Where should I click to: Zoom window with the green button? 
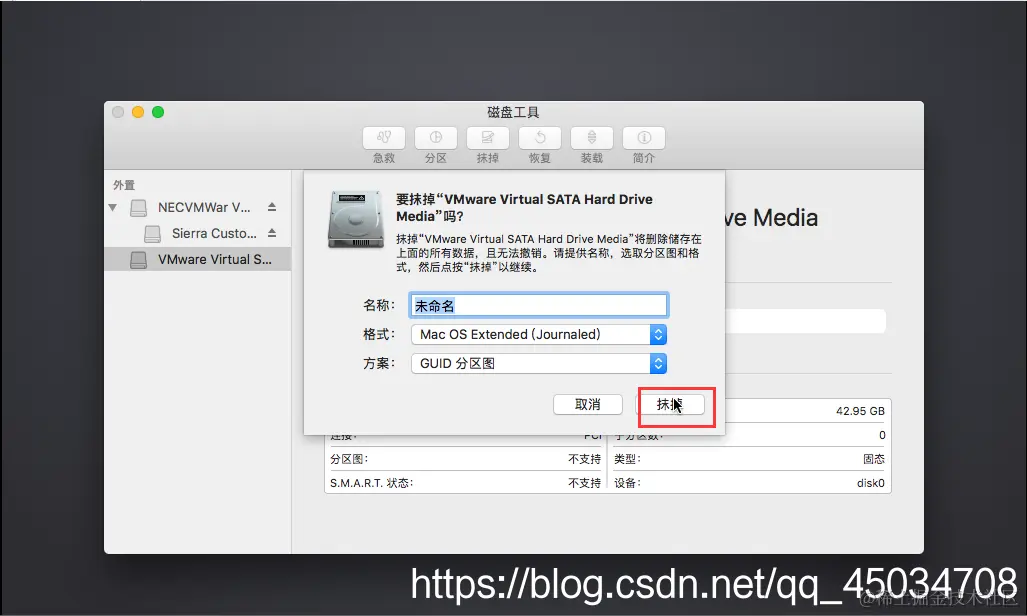[158, 112]
